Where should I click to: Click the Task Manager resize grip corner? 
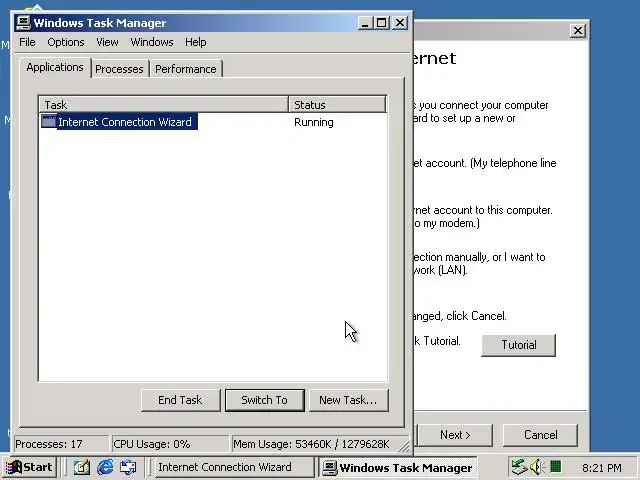click(404, 447)
